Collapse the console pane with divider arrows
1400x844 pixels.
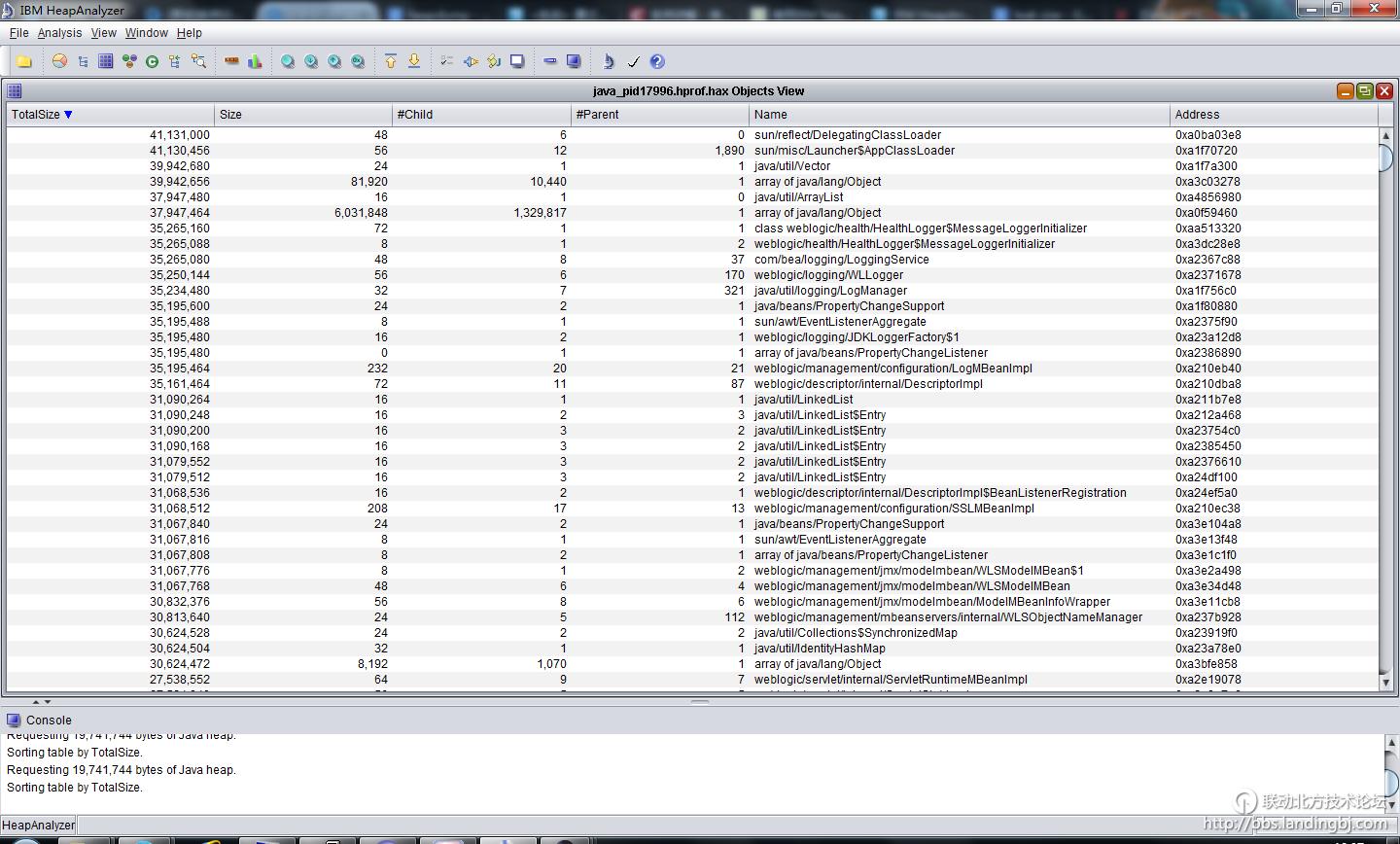pos(47,701)
